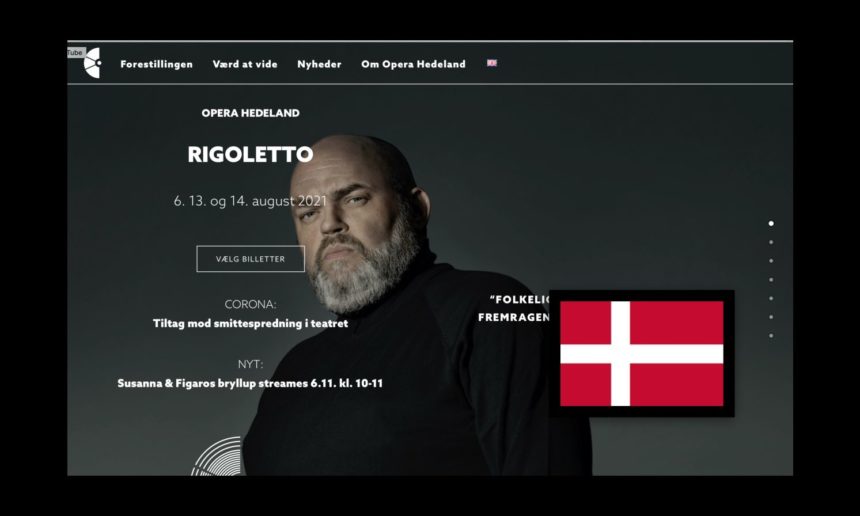Screen dimensions: 860x516
Task: Select the fourth slide indicator dot
Action: (x=771, y=280)
